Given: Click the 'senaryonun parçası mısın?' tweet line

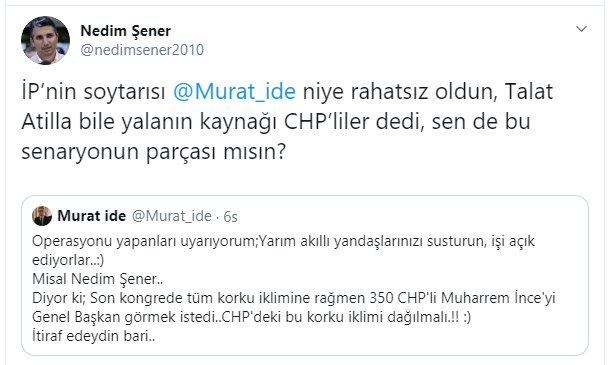Looking at the screenshot, I should click(x=154, y=152).
